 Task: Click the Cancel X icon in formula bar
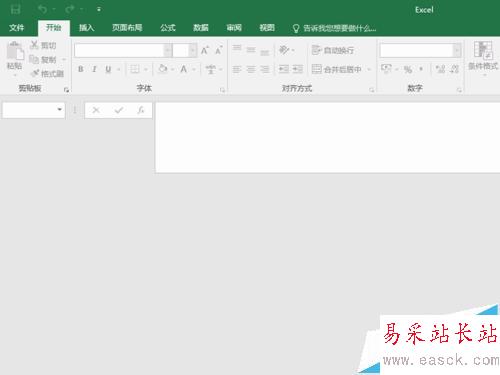pos(96,110)
